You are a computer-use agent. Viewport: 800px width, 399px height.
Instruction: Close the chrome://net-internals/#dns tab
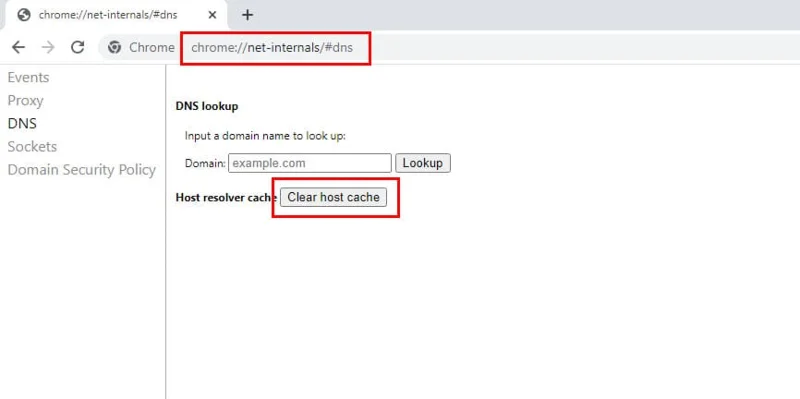212,15
